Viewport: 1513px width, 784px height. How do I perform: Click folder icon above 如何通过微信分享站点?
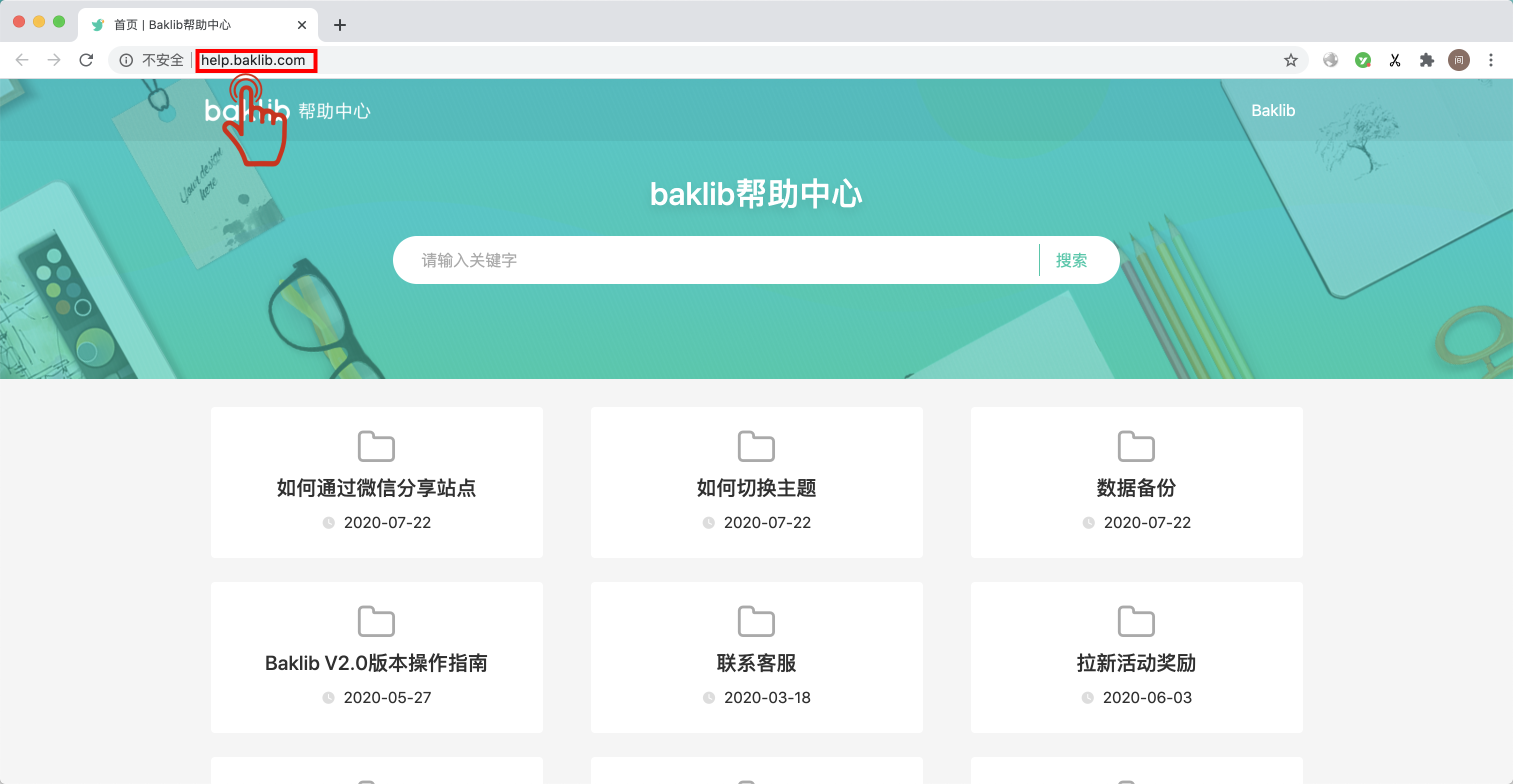pos(376,445)
